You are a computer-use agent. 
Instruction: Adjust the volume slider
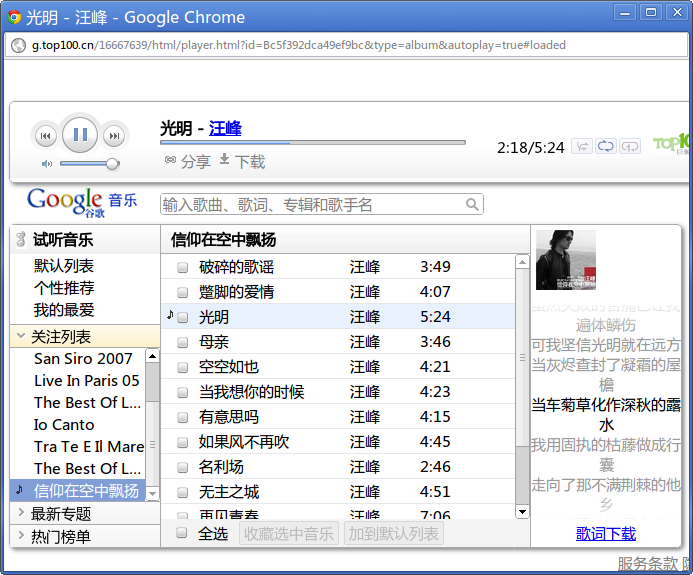click(x=88, y=164)
